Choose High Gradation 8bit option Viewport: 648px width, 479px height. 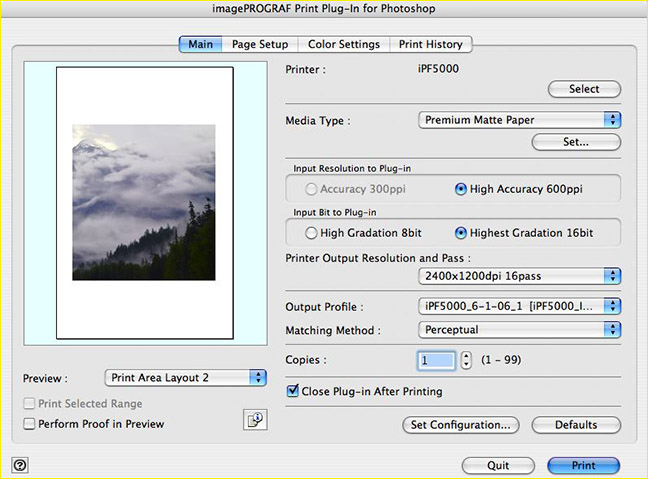click(x=313, y=233)
